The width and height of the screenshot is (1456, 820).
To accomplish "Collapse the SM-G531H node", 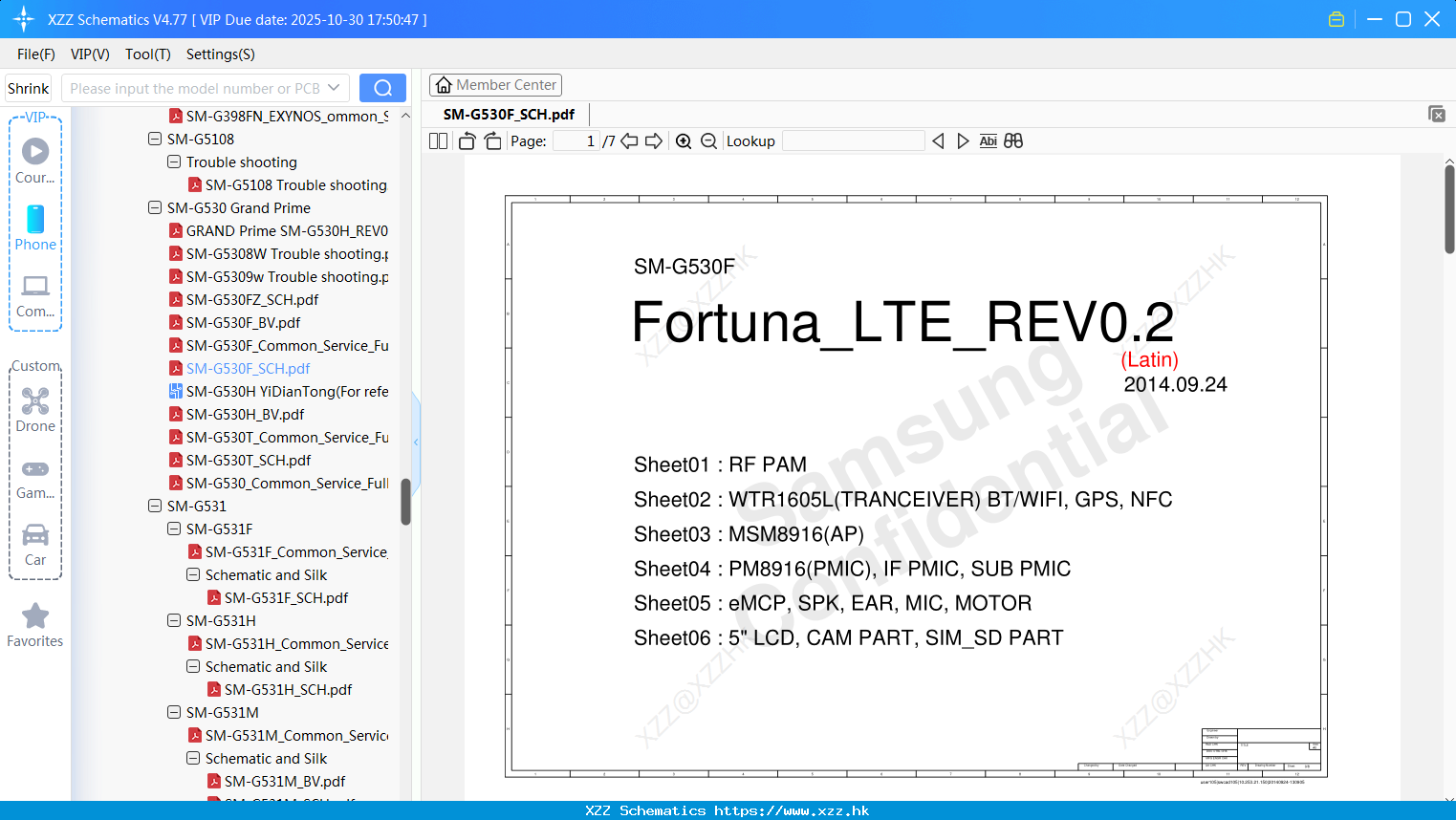I will [x=174, y=620].
